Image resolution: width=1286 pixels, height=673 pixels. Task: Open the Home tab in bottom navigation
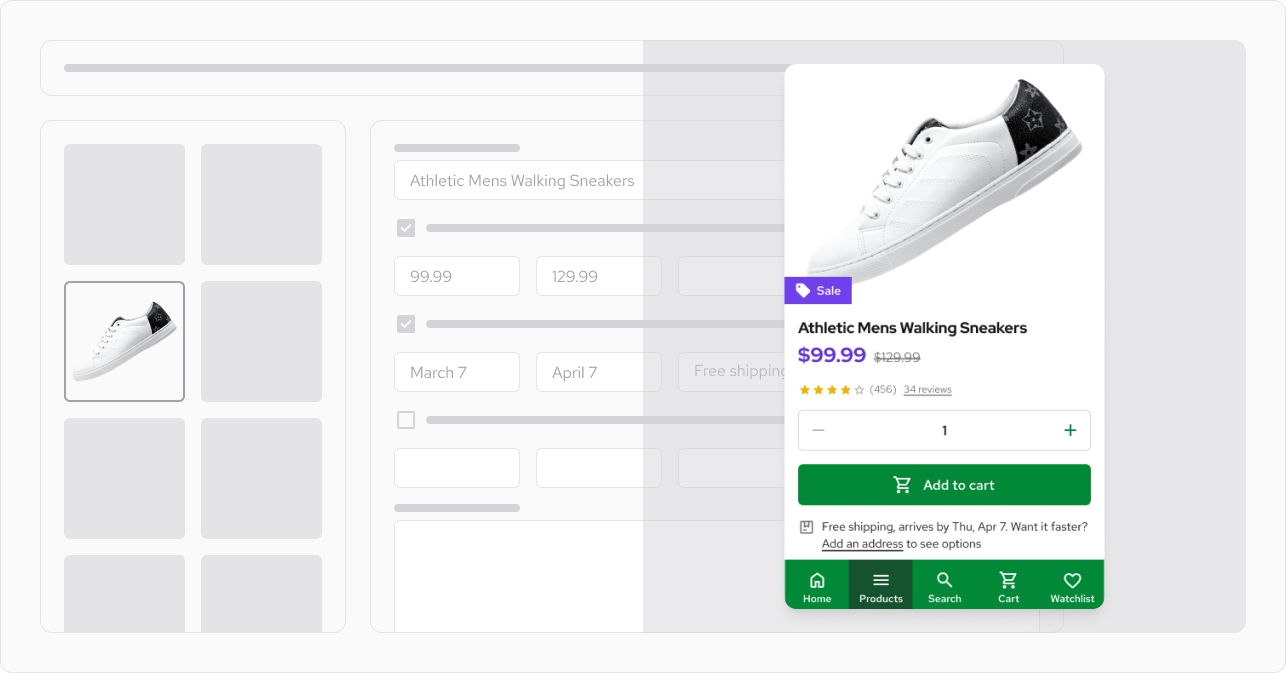pyautogui.click(x=817, y=585)
